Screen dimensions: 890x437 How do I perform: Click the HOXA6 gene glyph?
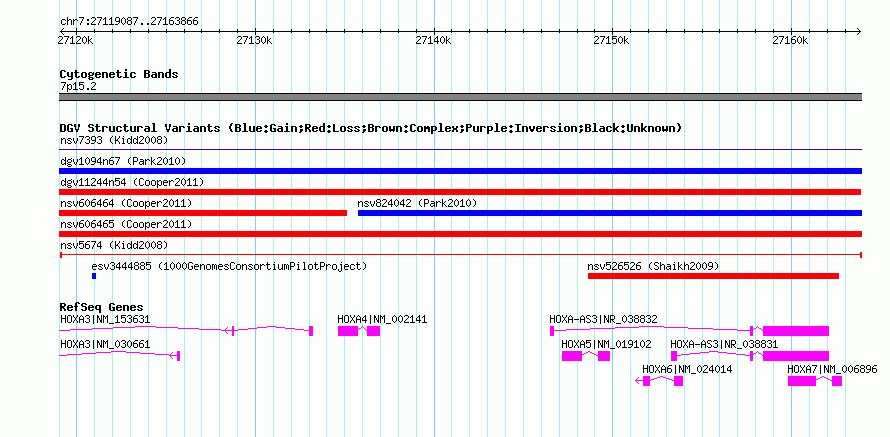tap(660, 381)
